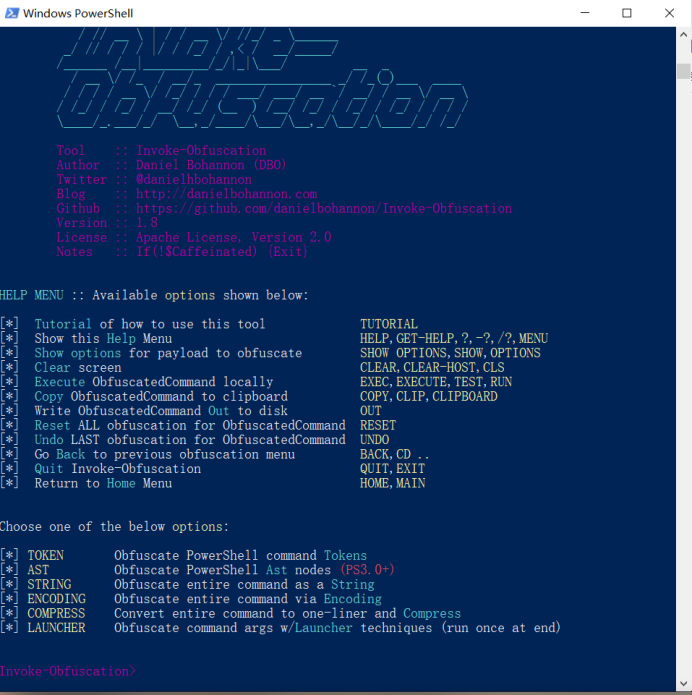The image size is (692, 695).
Task: Click the scrollbar up arrow
Action: click(683, 34)
